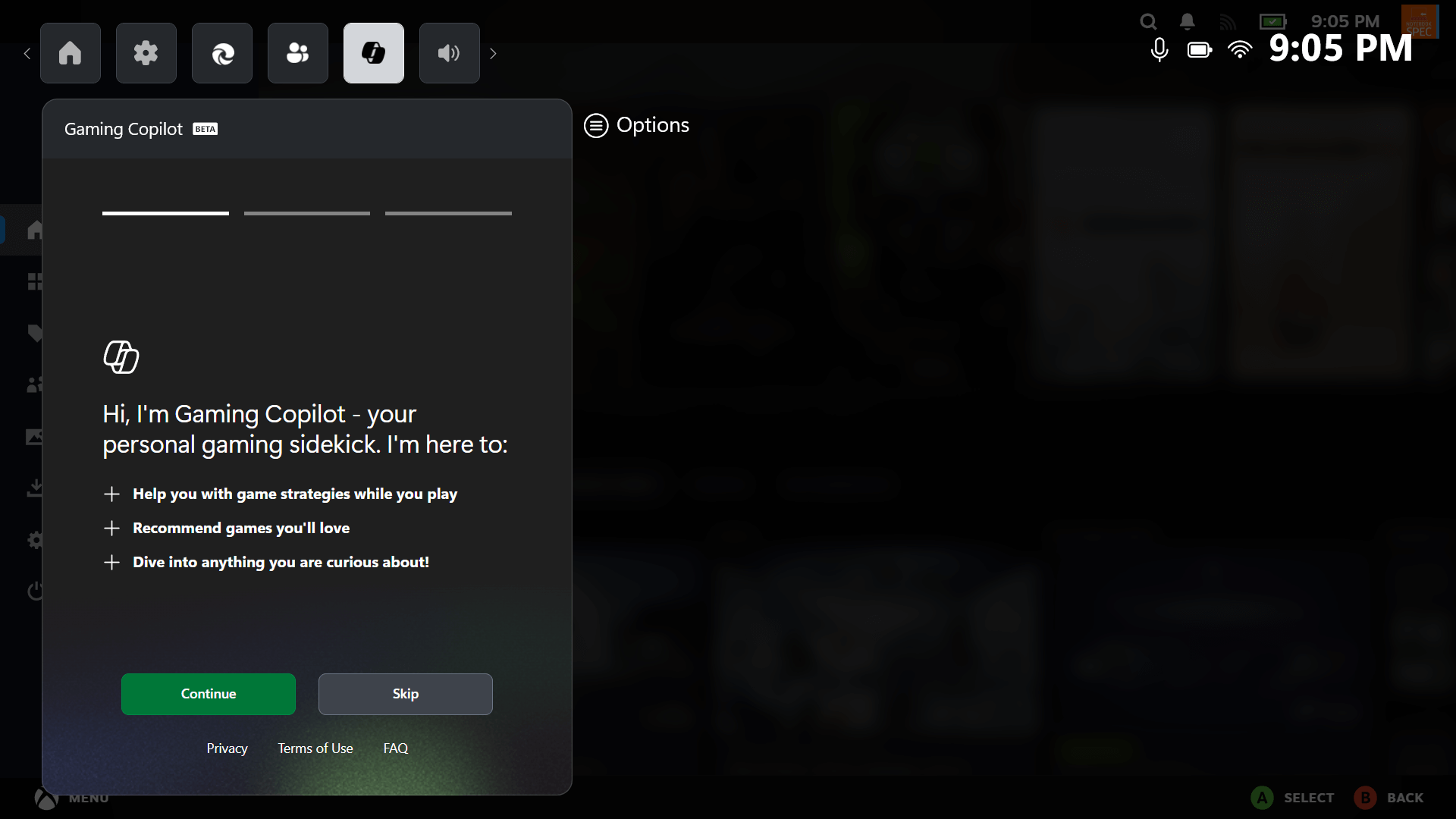The height and width of the screenshot is (819, 1456).
Task: Jump to second onboarding progress step
Action: pos(307,214)
